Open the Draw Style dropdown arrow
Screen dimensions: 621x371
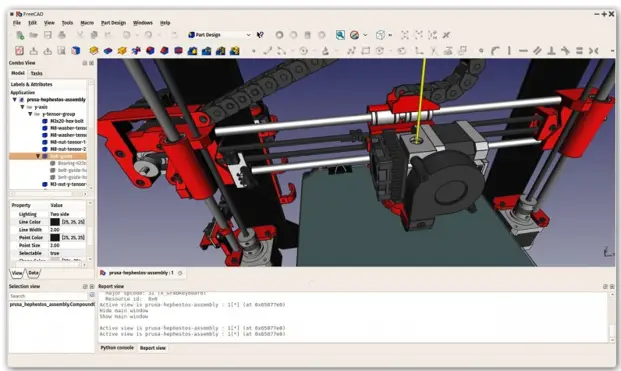click(365, 35)
